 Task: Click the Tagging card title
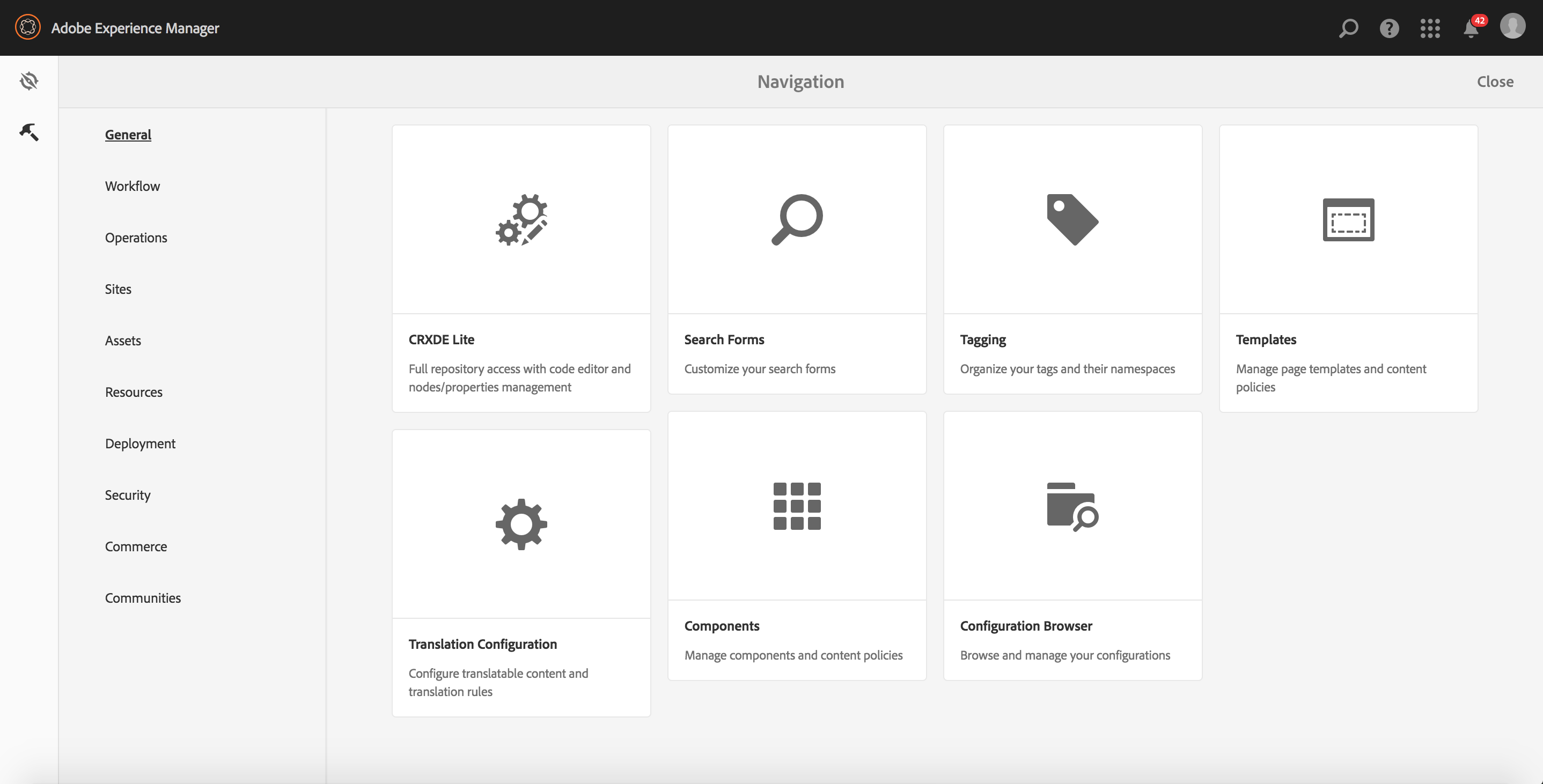click(x=983, y=340)
